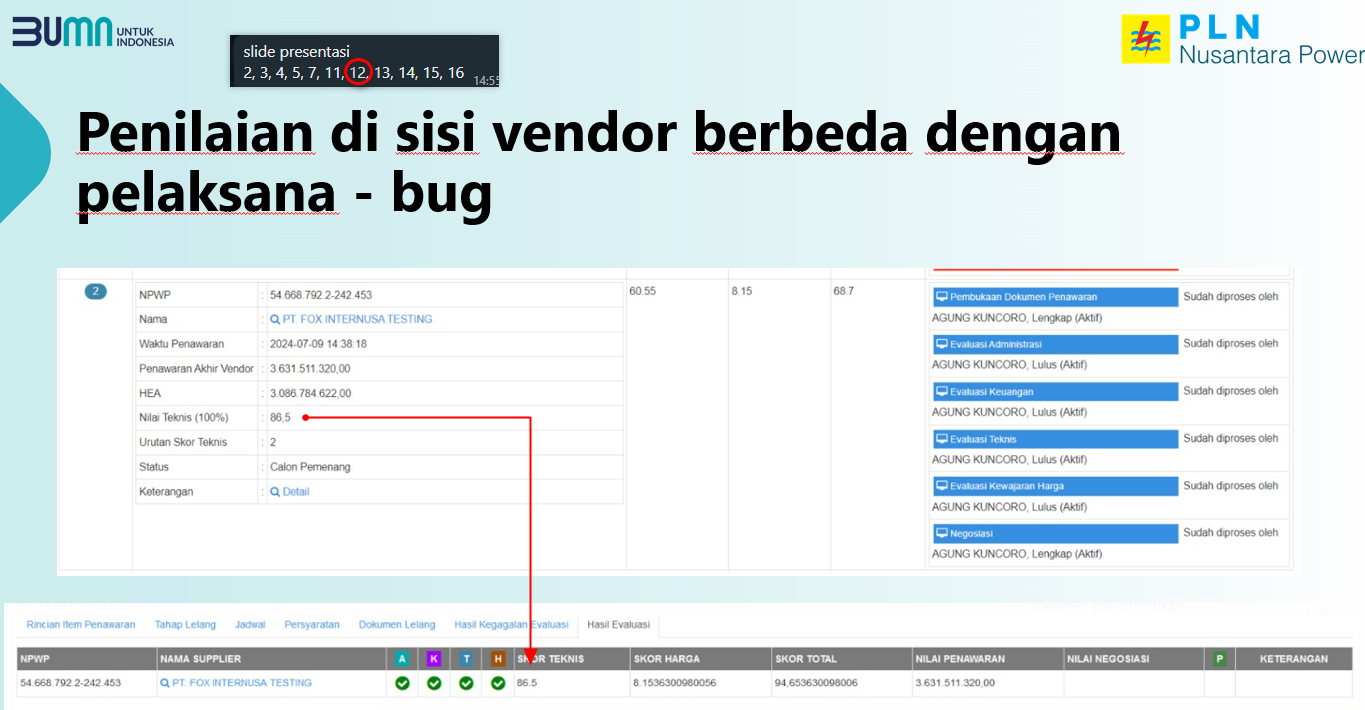Click the Evaluasi Administrasi button
Image resolution: width=1365 pixels, height=710 pixels.
pyautogui.click(x=1055, y=344)
